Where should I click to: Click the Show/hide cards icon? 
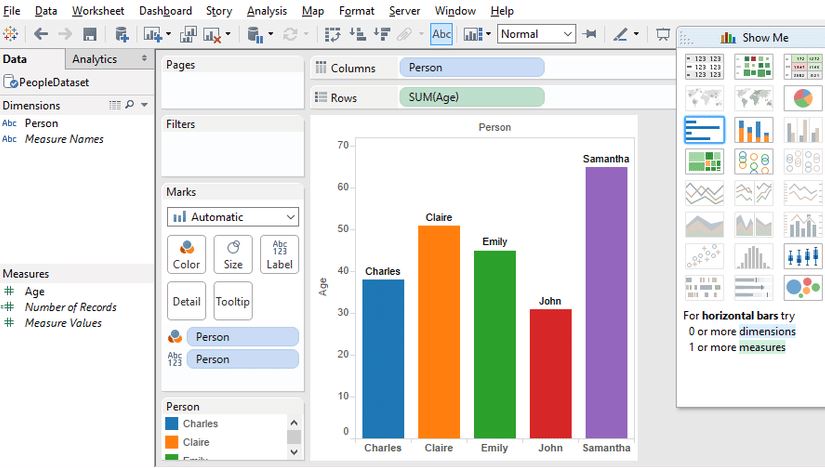[x=473, y=35]
